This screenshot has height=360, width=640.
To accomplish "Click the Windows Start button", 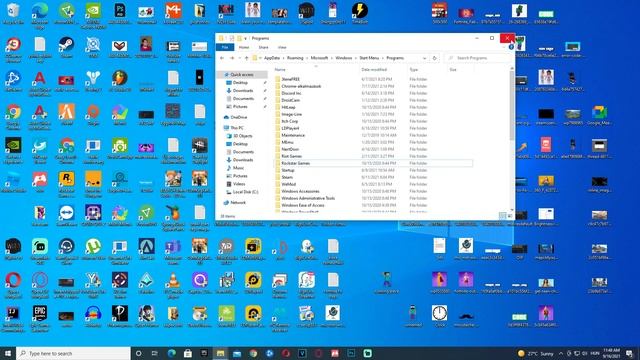I will [8, 353].
